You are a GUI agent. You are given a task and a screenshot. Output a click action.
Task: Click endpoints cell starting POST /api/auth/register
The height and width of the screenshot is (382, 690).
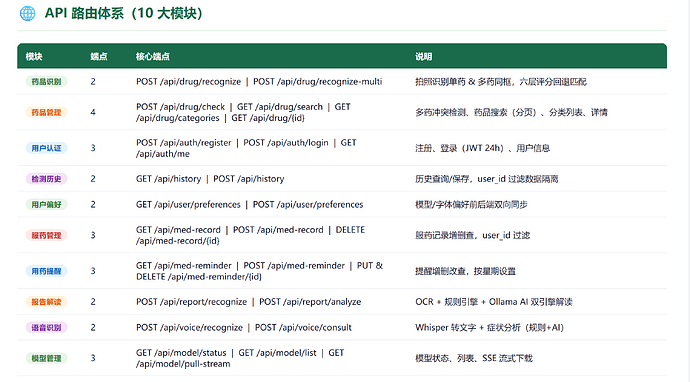[x=246, y=148]
